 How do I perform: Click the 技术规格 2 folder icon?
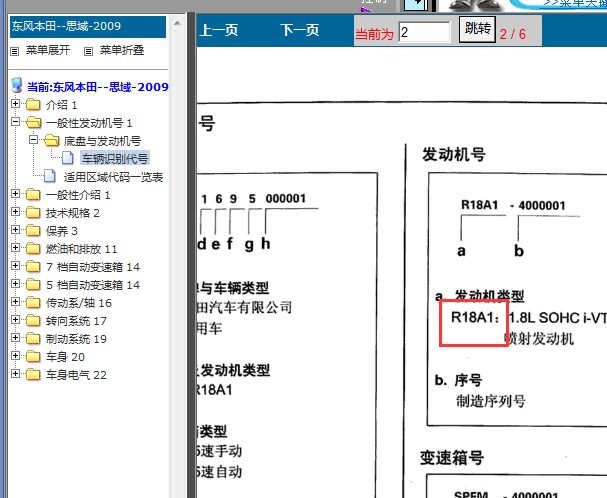[x=33, y=213]
